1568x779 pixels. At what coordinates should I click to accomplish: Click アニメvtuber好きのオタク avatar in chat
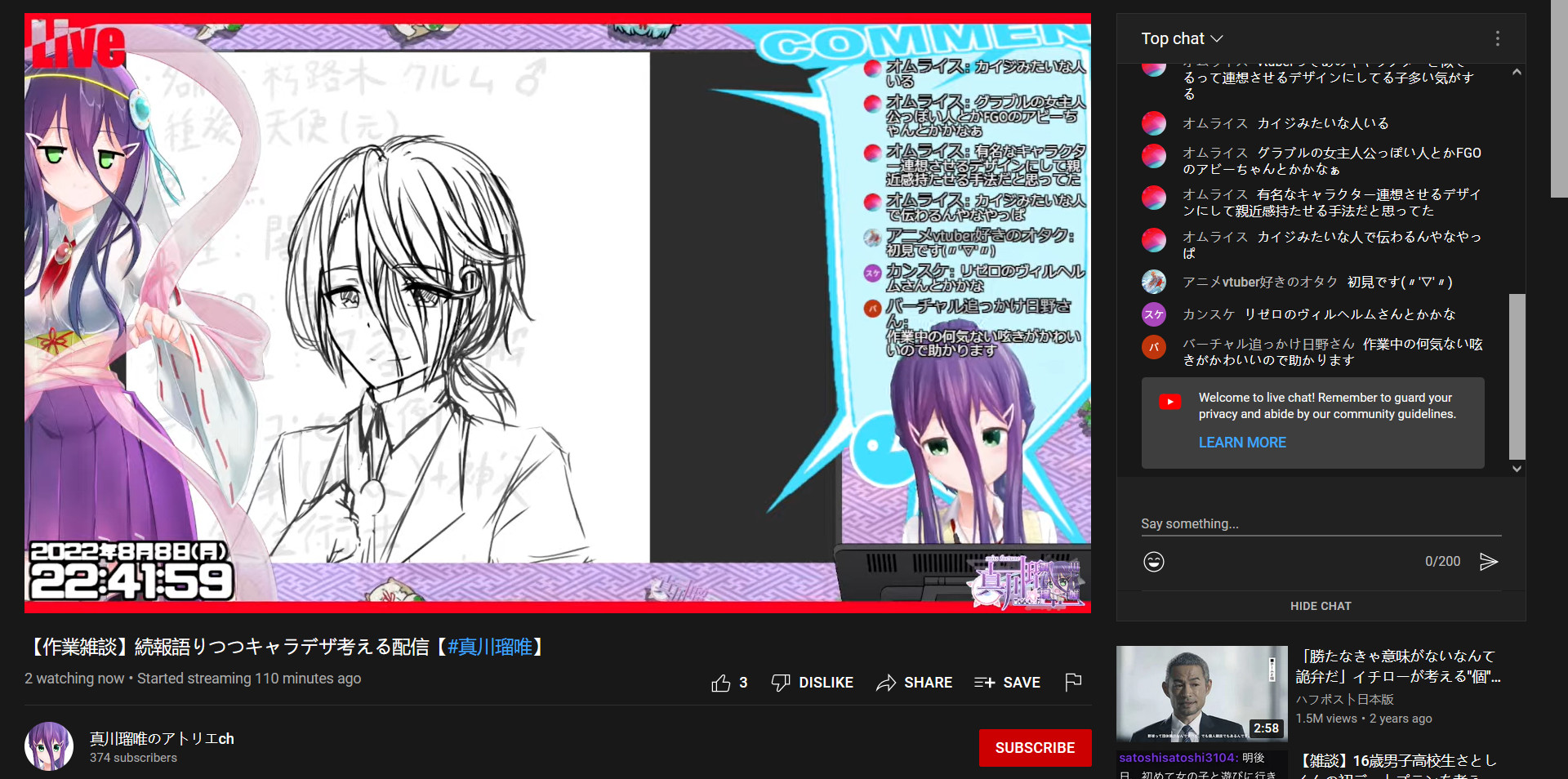[1153, 282]
